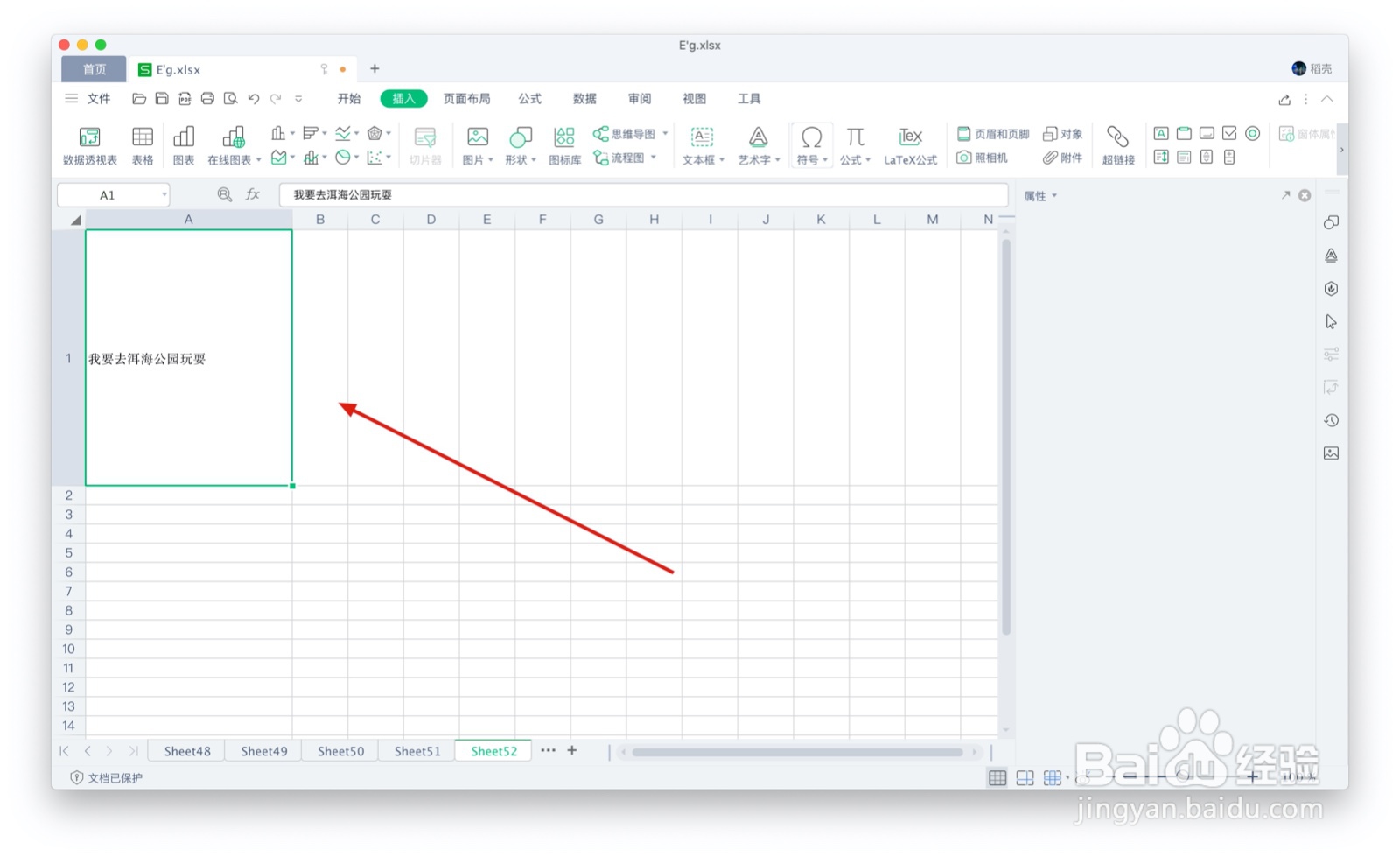Click the save icon in quick toolbar
Image resolution: width=1400 pixels, height=857 pixels.
coord(162,99)
